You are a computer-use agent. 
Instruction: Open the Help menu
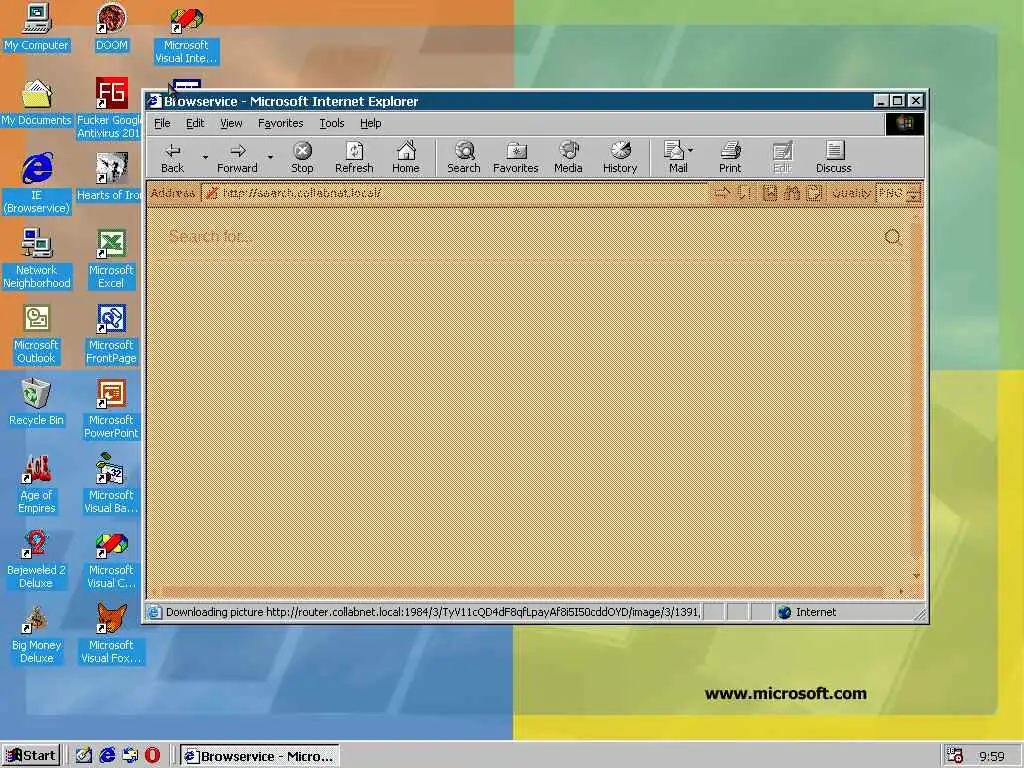click(370, 123)
